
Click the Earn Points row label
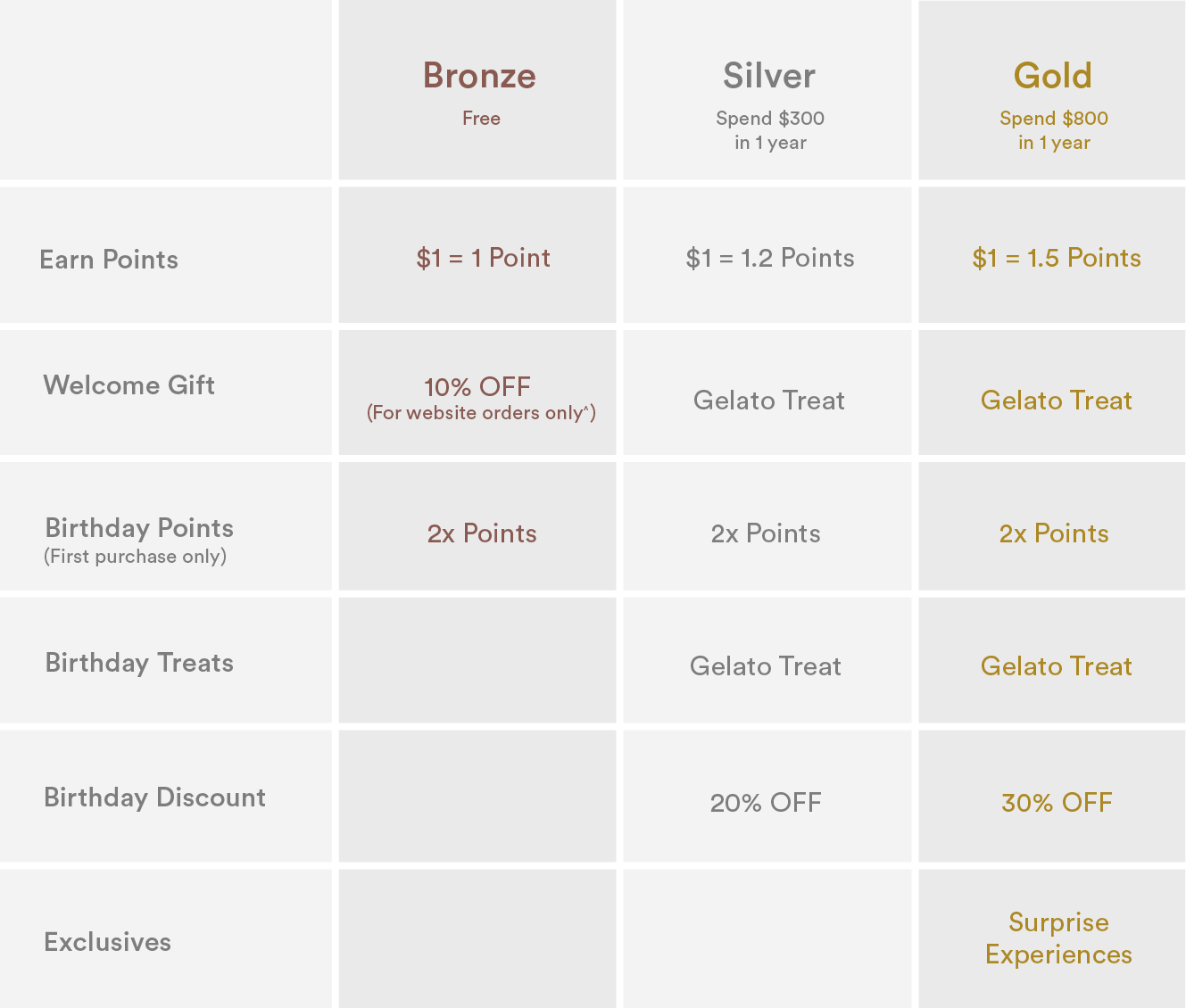click(109, 260)
